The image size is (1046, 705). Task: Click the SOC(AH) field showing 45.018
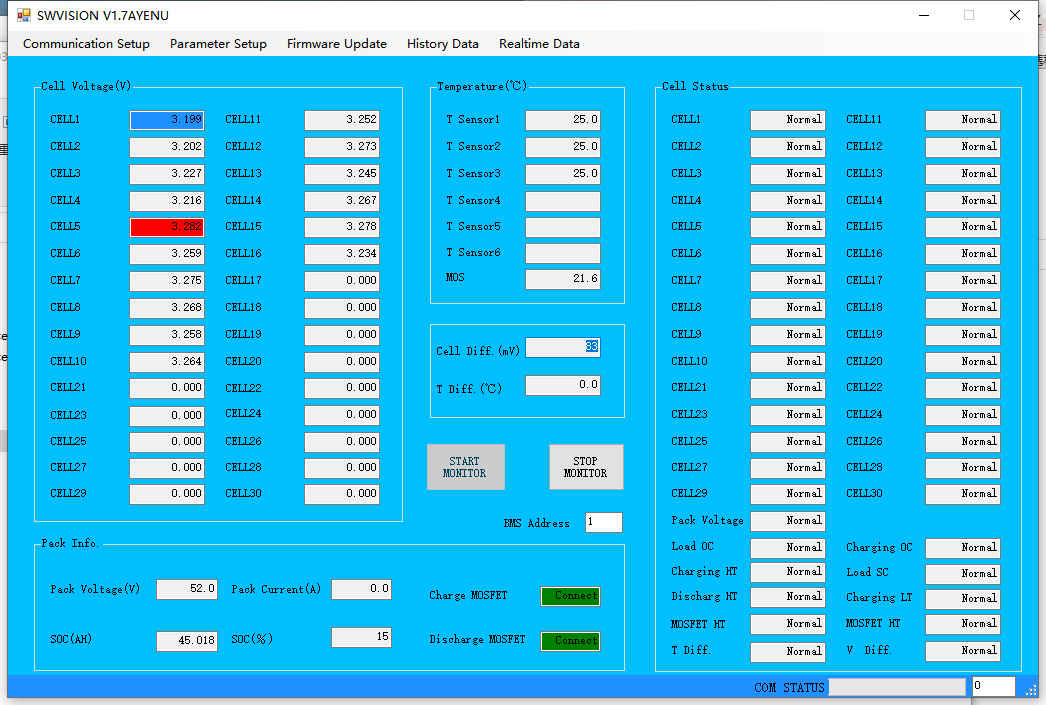[x=187, y=641]
